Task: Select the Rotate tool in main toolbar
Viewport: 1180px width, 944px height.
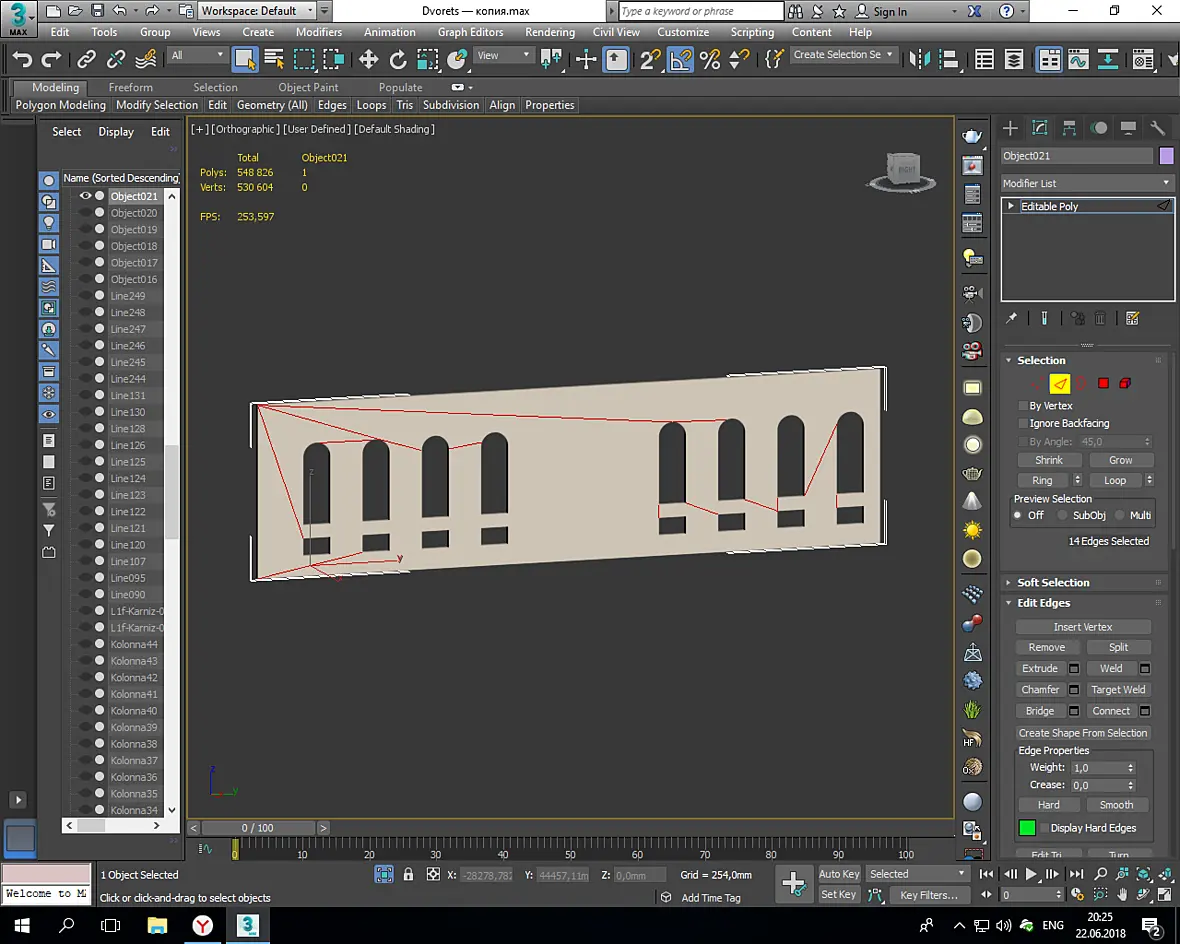Action: click(x=397, y=59)
